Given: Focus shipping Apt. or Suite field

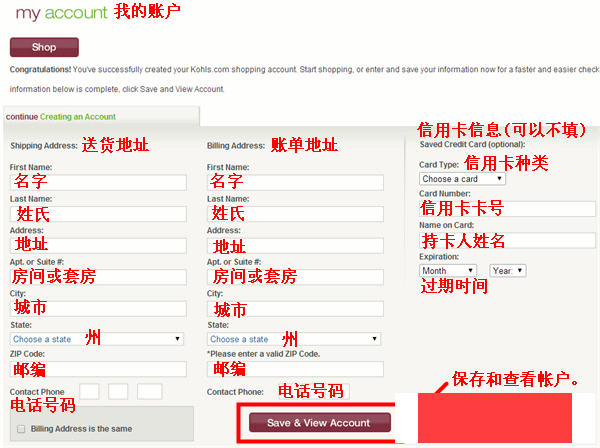Looking at the screenshot, I should [x=98, y=277].
